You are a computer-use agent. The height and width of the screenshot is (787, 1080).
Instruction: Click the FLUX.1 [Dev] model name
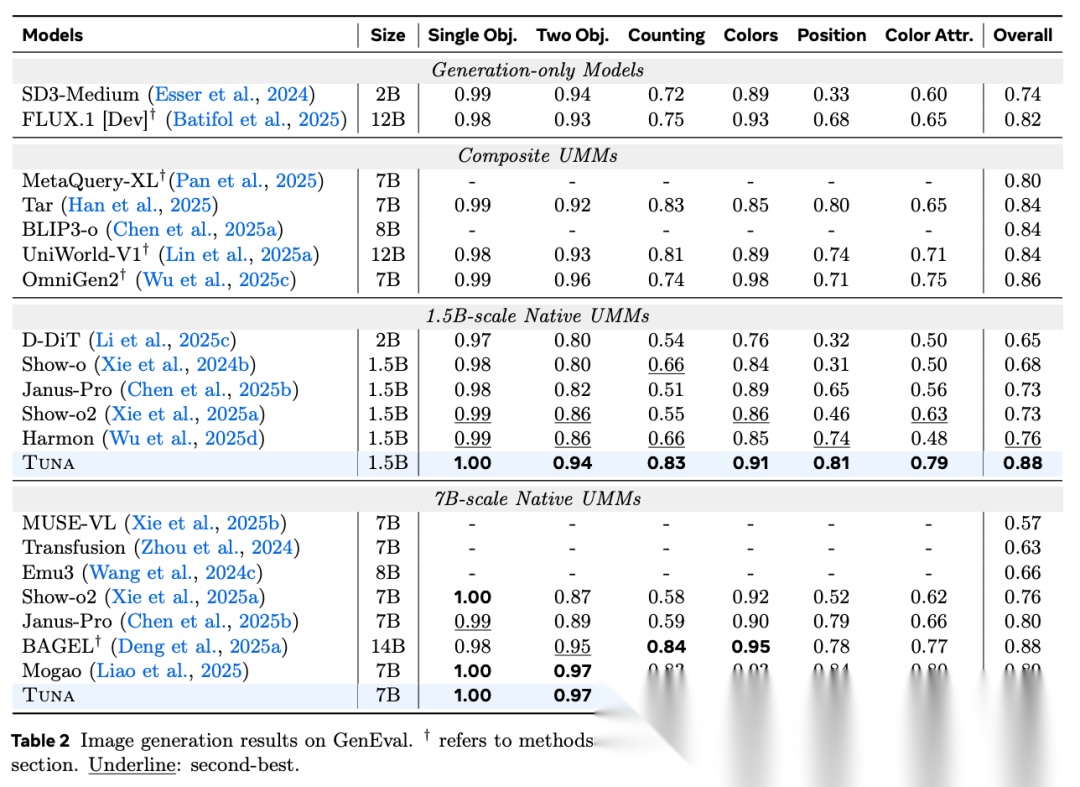coord(88,119)
